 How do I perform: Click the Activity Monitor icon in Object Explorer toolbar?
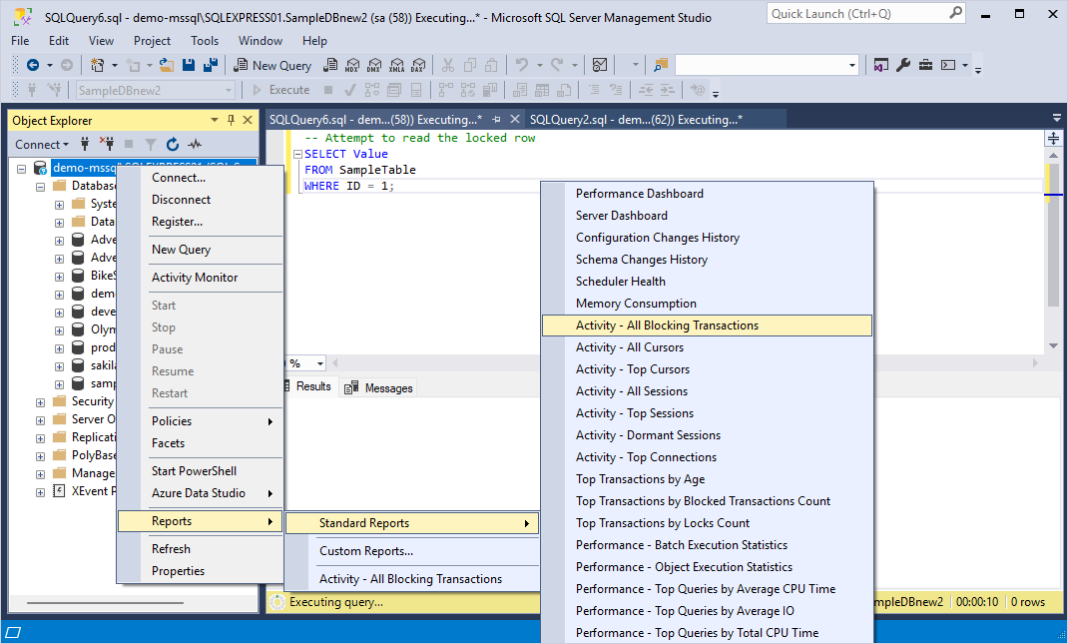pos(195,144)
